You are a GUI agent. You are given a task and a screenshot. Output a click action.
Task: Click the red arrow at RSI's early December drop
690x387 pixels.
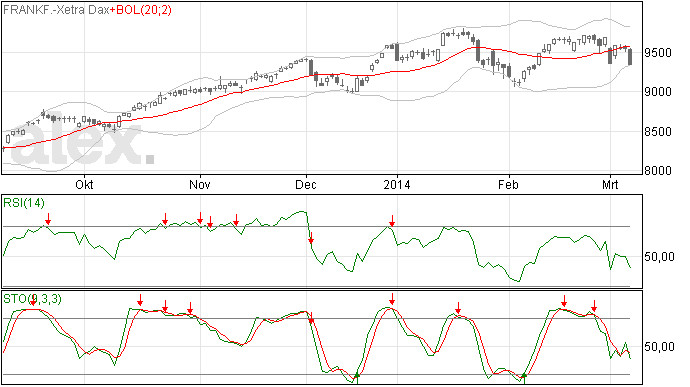coord(311,238)
